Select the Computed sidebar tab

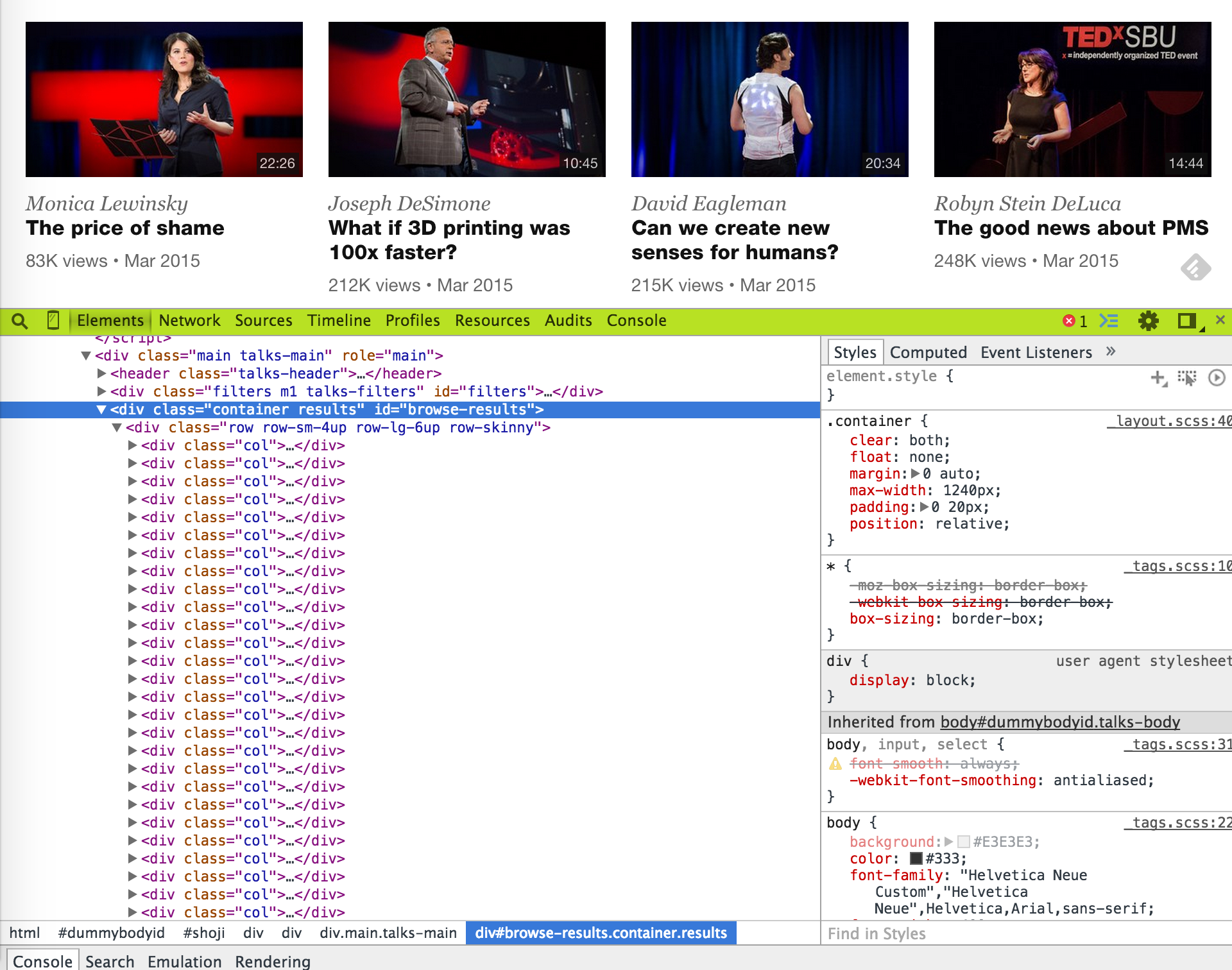(x=928, y=352)
